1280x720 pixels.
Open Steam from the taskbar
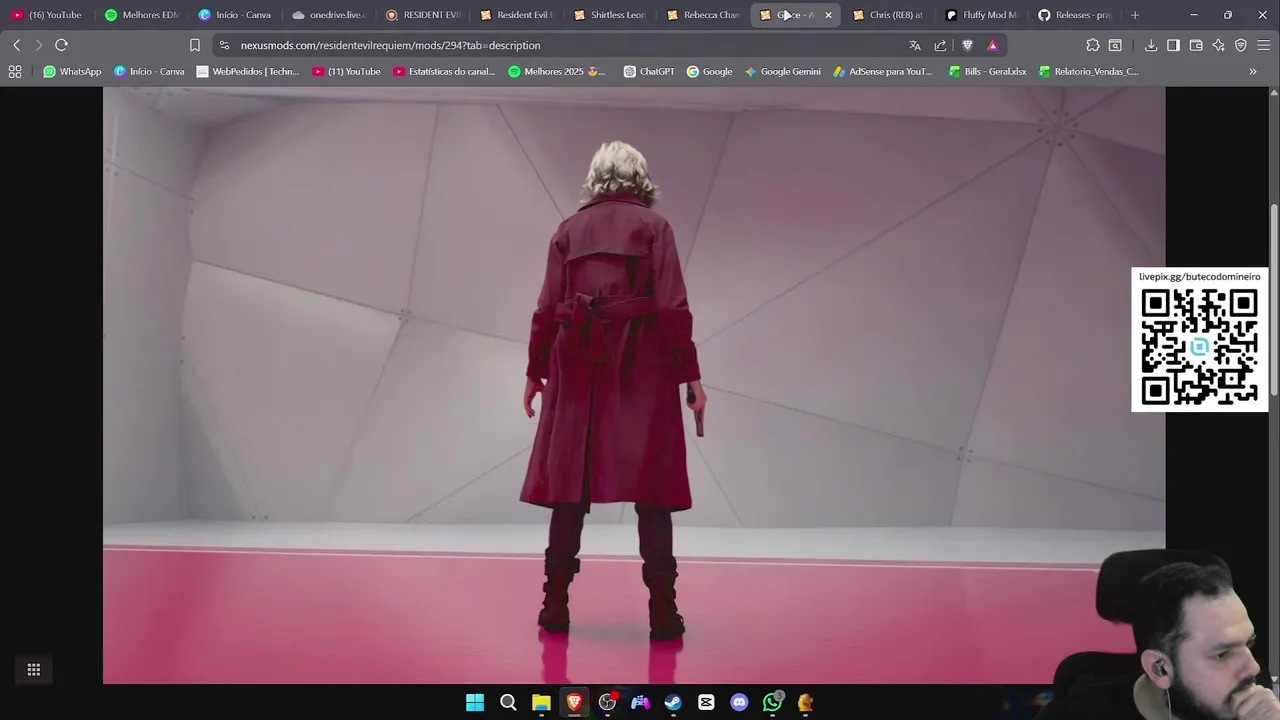[x=673, y=703]
